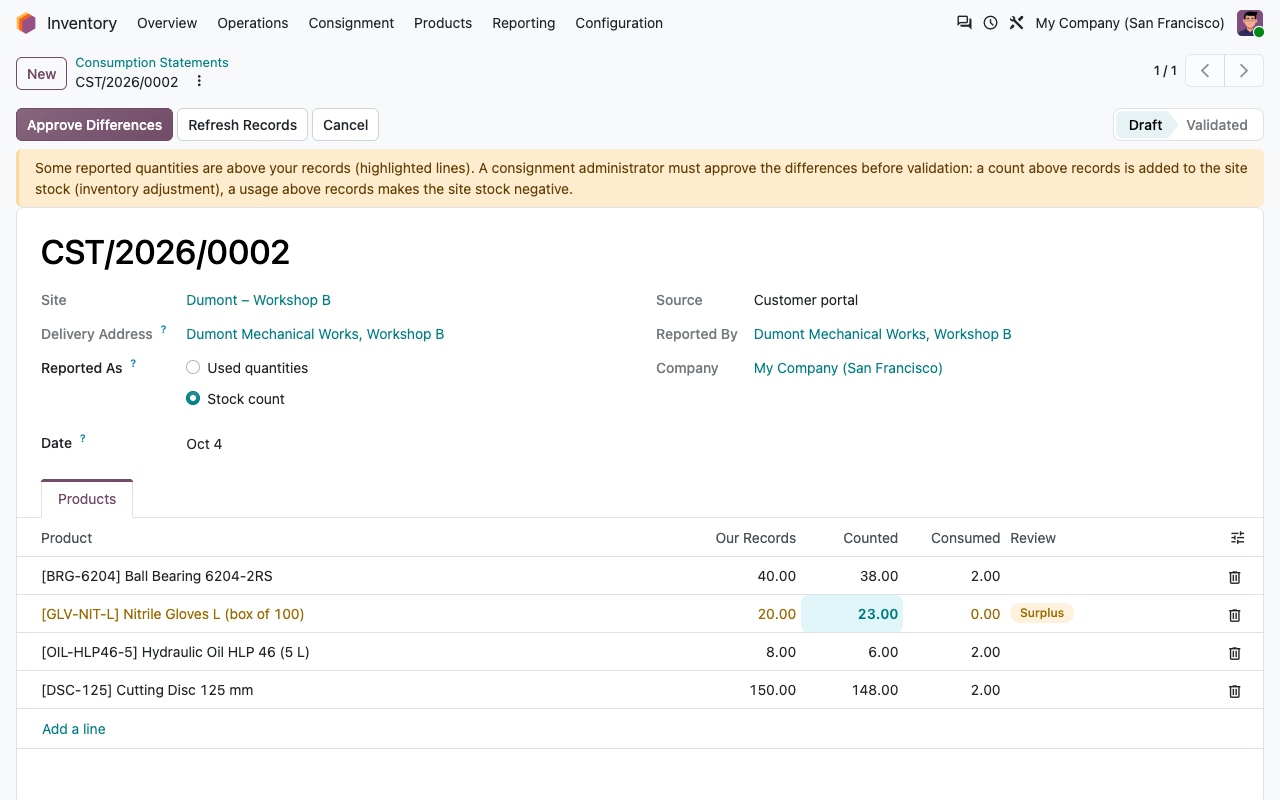Select the Stock count radio option
This screenshot has width=1280, height=800.
click(193, 399)
